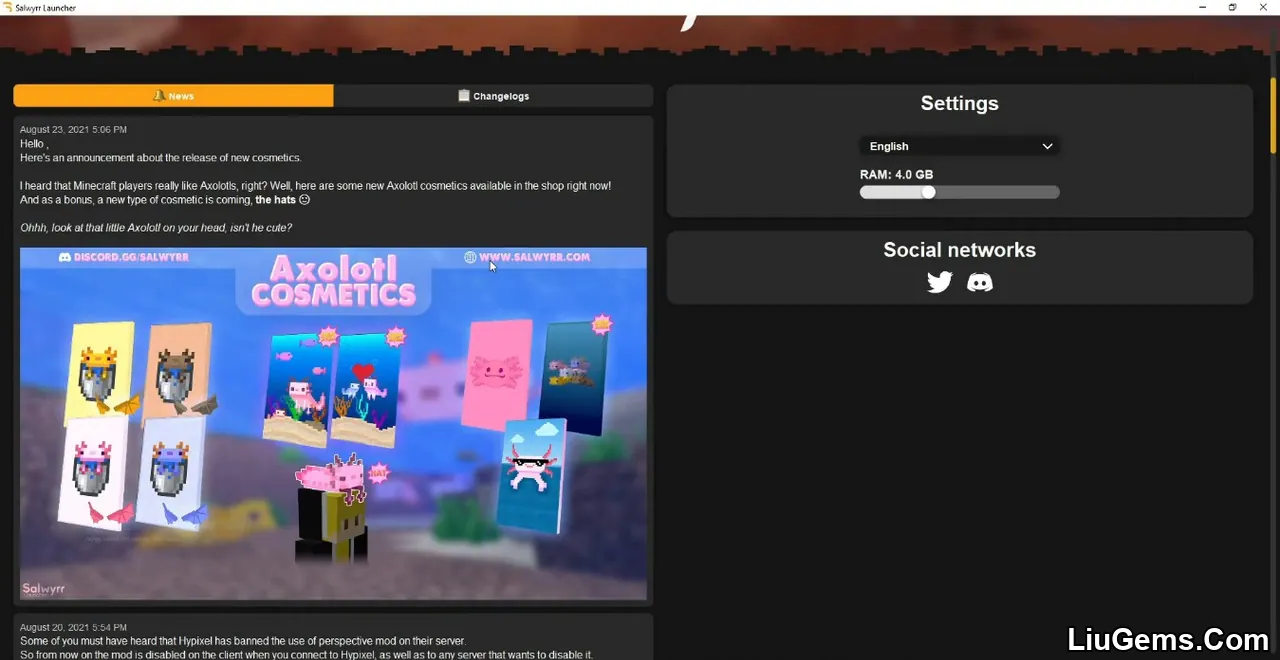Switch to the Changelogs tab
Screen dimensions: 1280x660
click(493, 96)
